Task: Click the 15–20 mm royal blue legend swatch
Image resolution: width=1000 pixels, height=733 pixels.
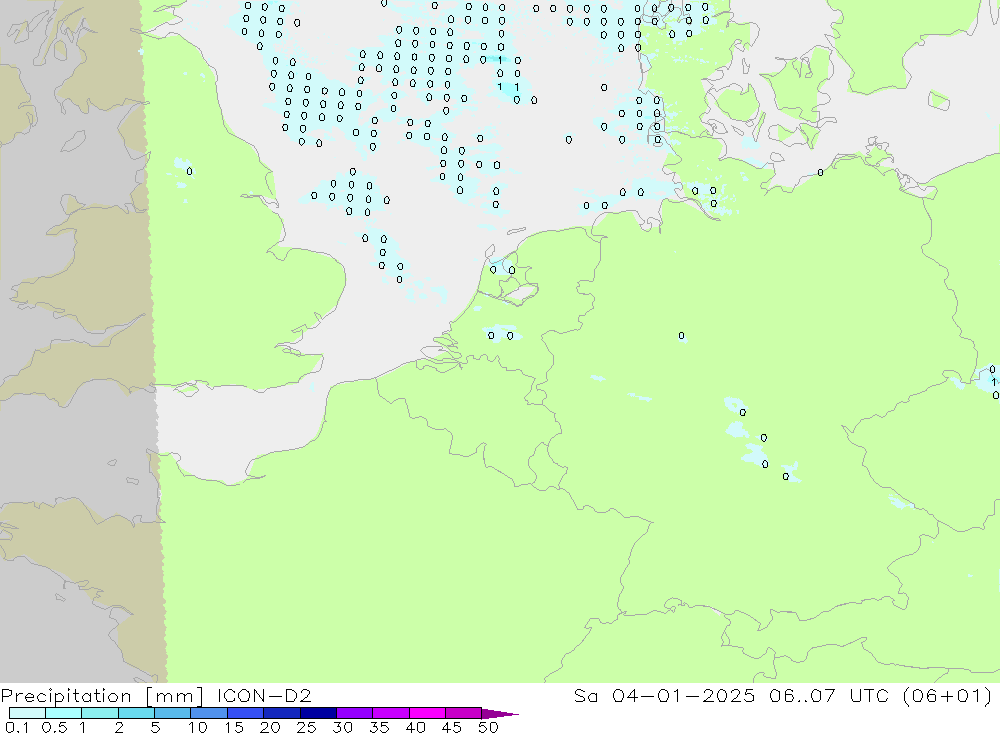Action: click(x=245, y=713)
